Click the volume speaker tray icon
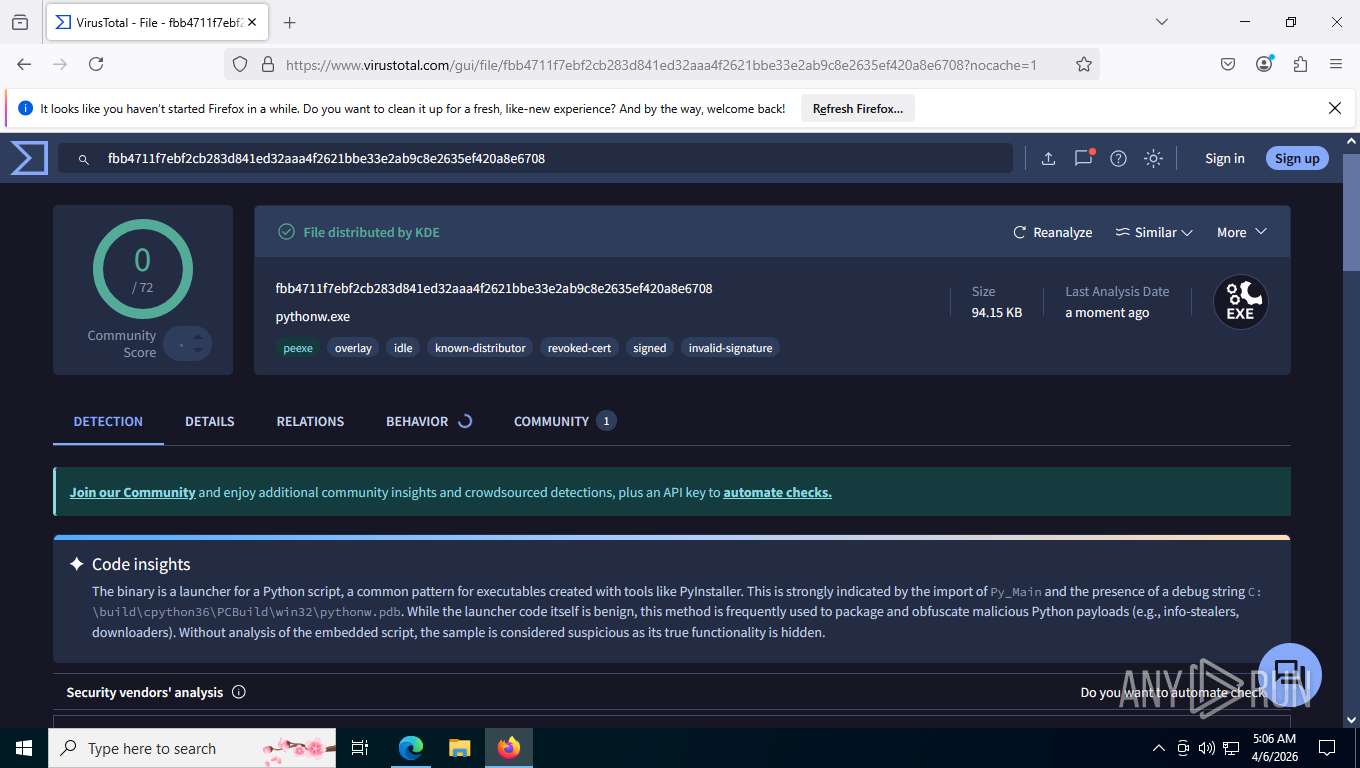This screenshot has height=768, width=1360. [x=1206, y=748]
